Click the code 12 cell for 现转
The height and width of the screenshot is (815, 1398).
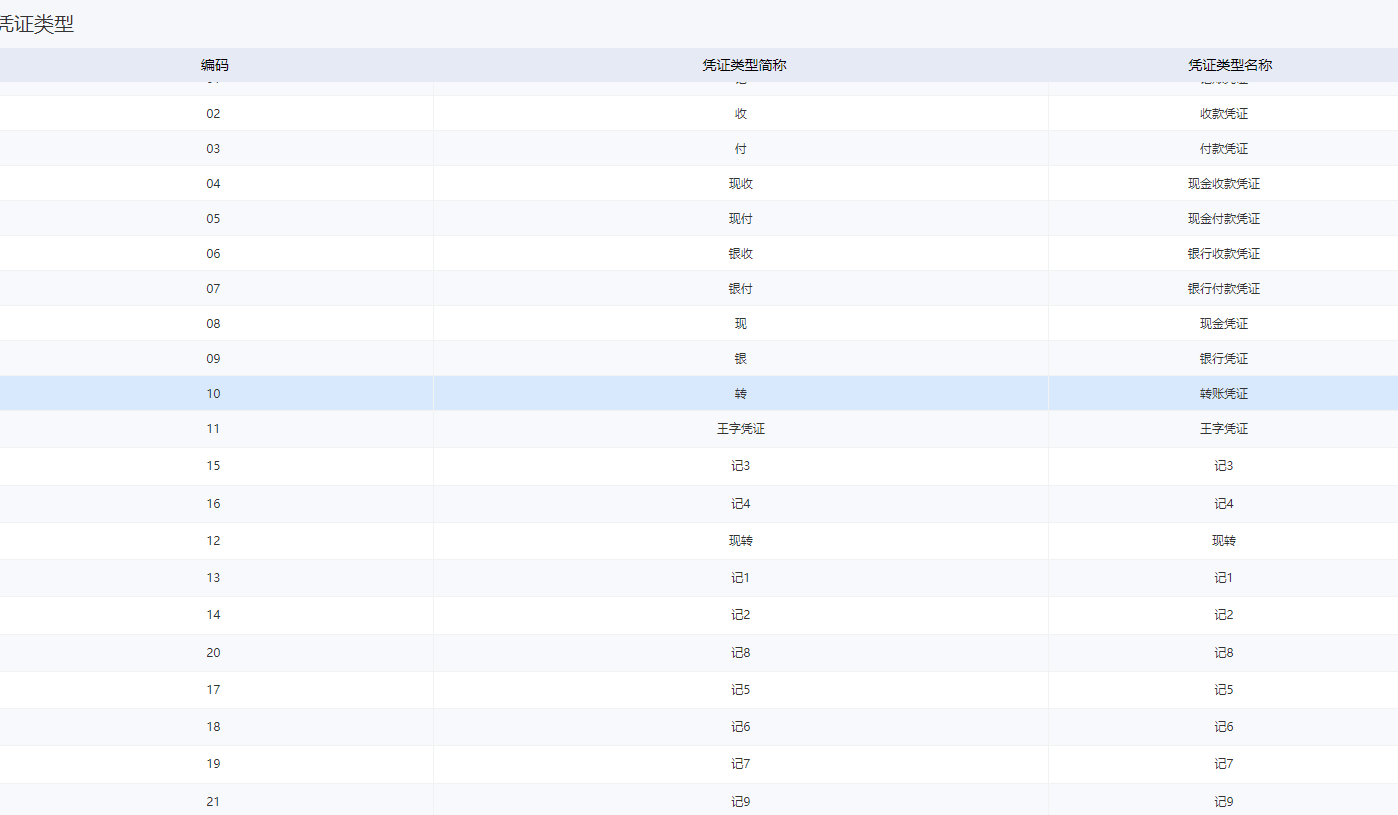click(x=214, y=541)
